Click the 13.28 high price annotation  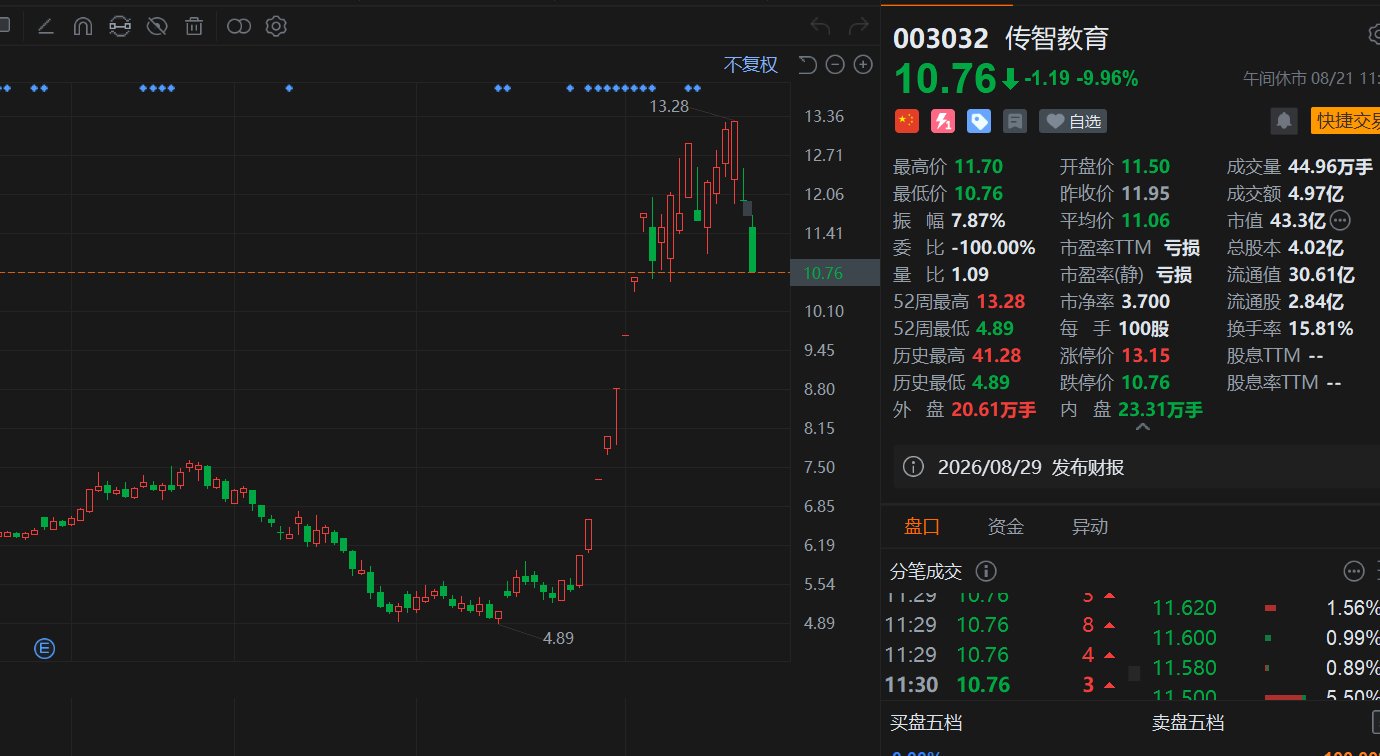click(669, 105)
